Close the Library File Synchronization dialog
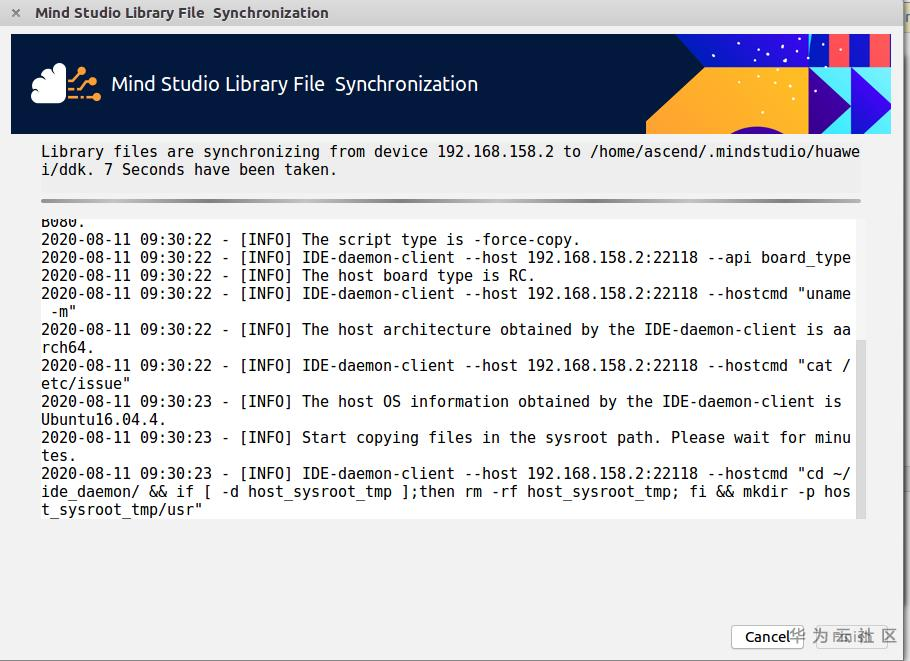Viewport: 910px width, 661px height. [x=16, y=13]
